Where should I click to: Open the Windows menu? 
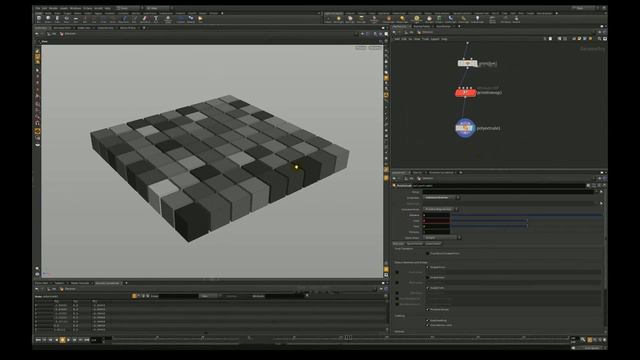coord(76,8)
